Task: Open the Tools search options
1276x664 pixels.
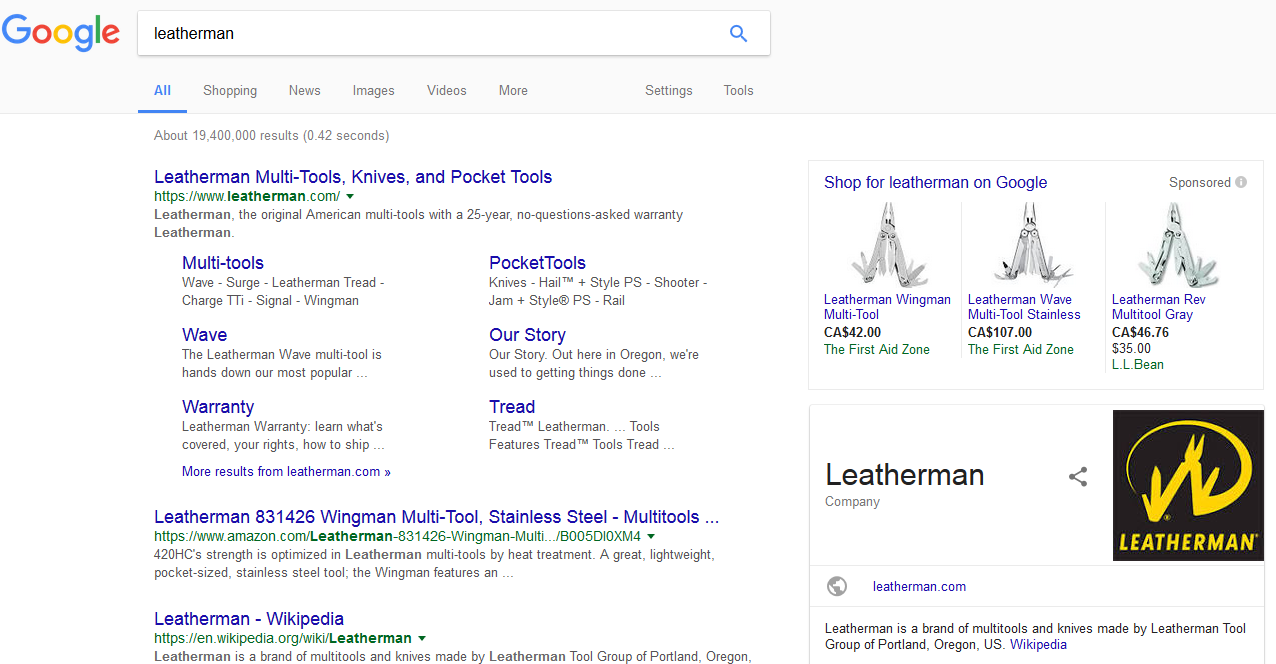Action: (x=738, y=90)
